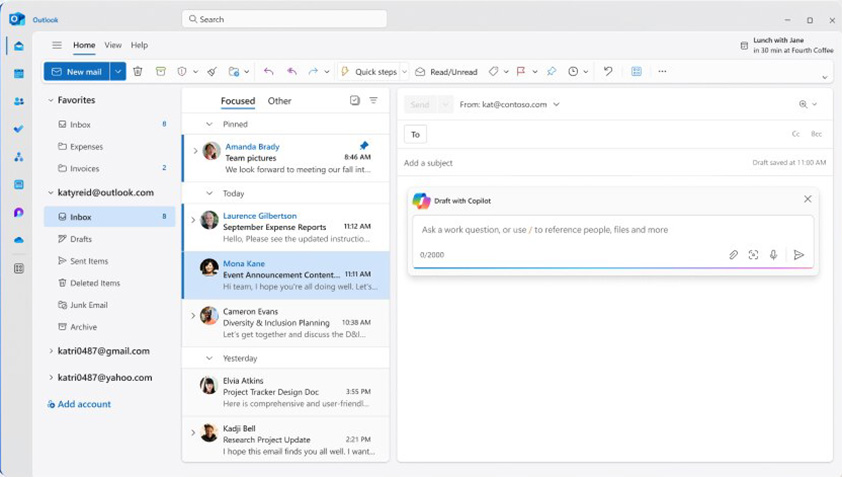Expand the katri0487@yahoo.com account
This screenshot has height=477, width=842.
tap(50, 378)
